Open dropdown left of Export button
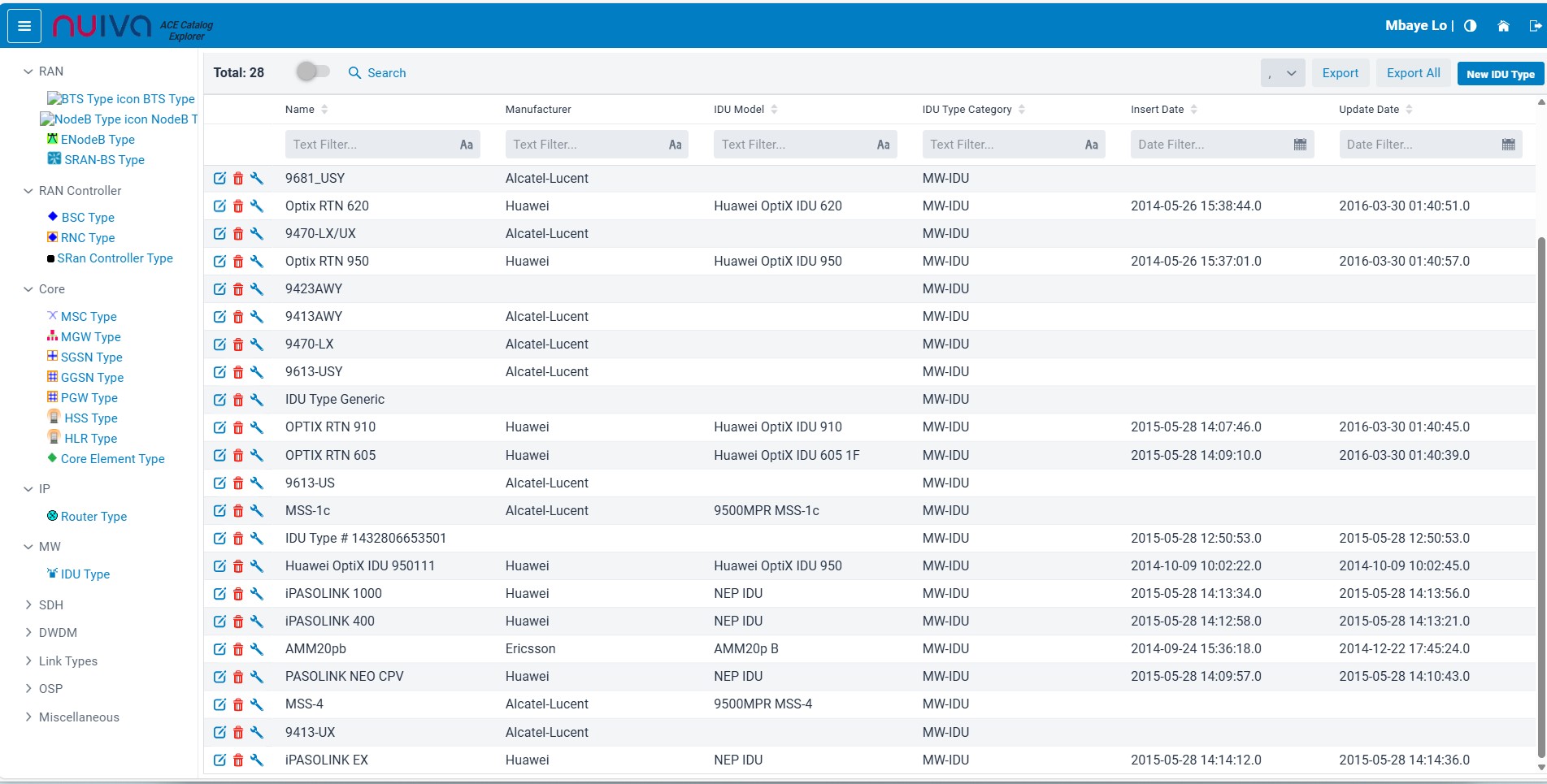This screenshot has height=784, width=1547. point(1282,73)
